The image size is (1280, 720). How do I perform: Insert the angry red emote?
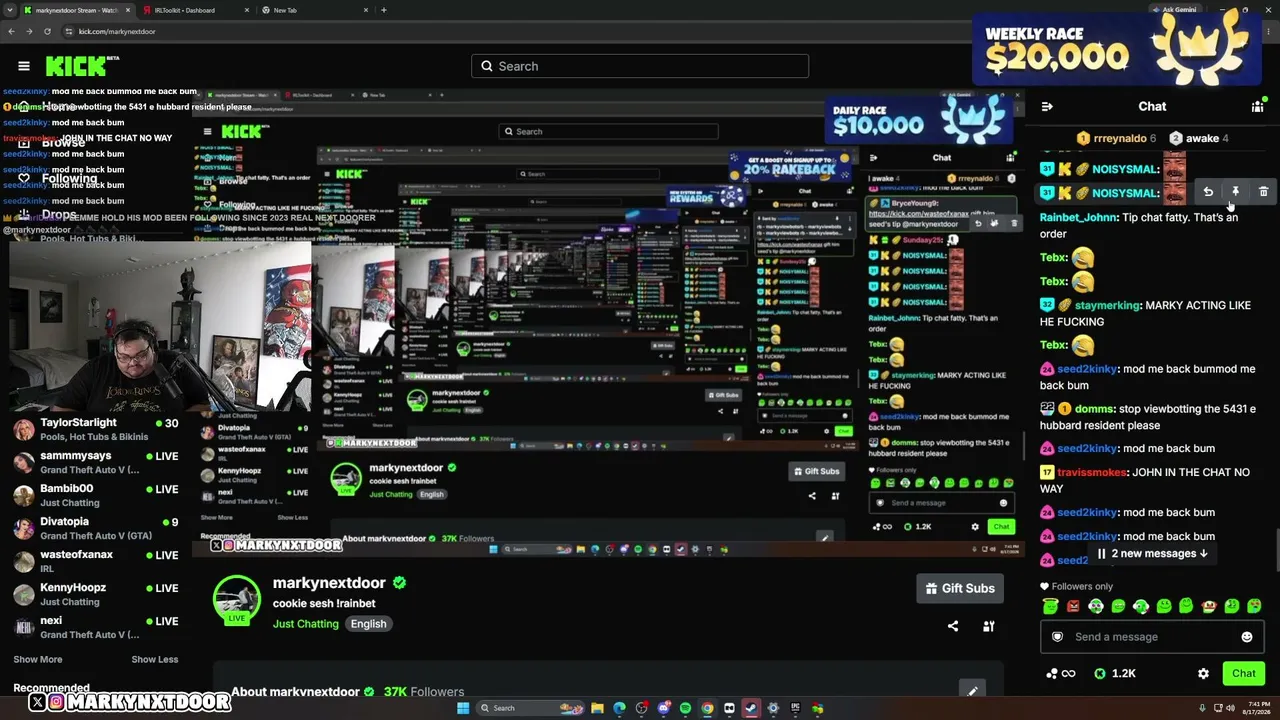(x=1074, y=606)
